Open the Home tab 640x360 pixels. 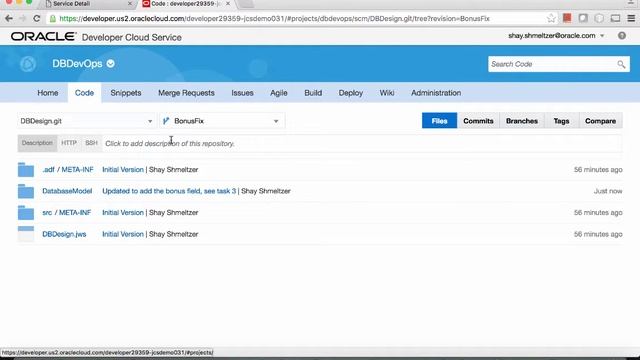click(x=48, y=93)
